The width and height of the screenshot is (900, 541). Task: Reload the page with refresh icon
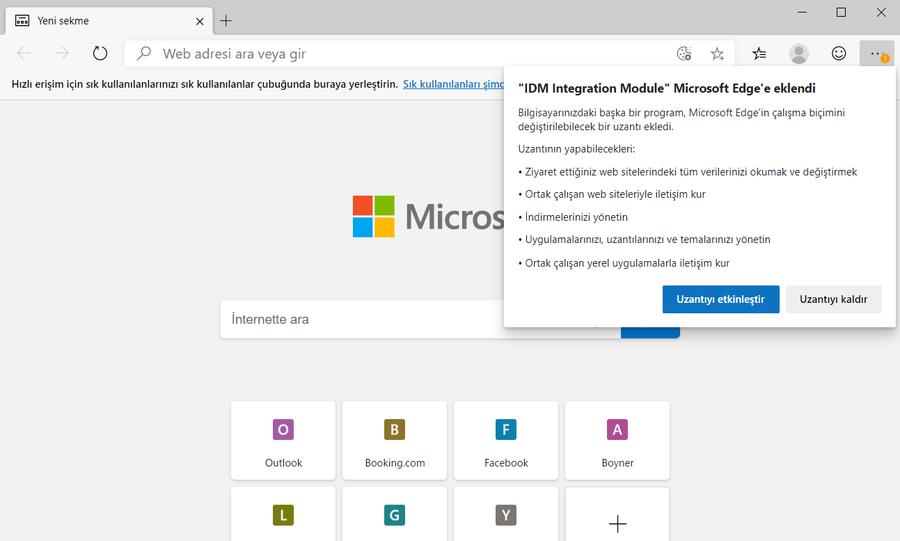click(100, 53)
